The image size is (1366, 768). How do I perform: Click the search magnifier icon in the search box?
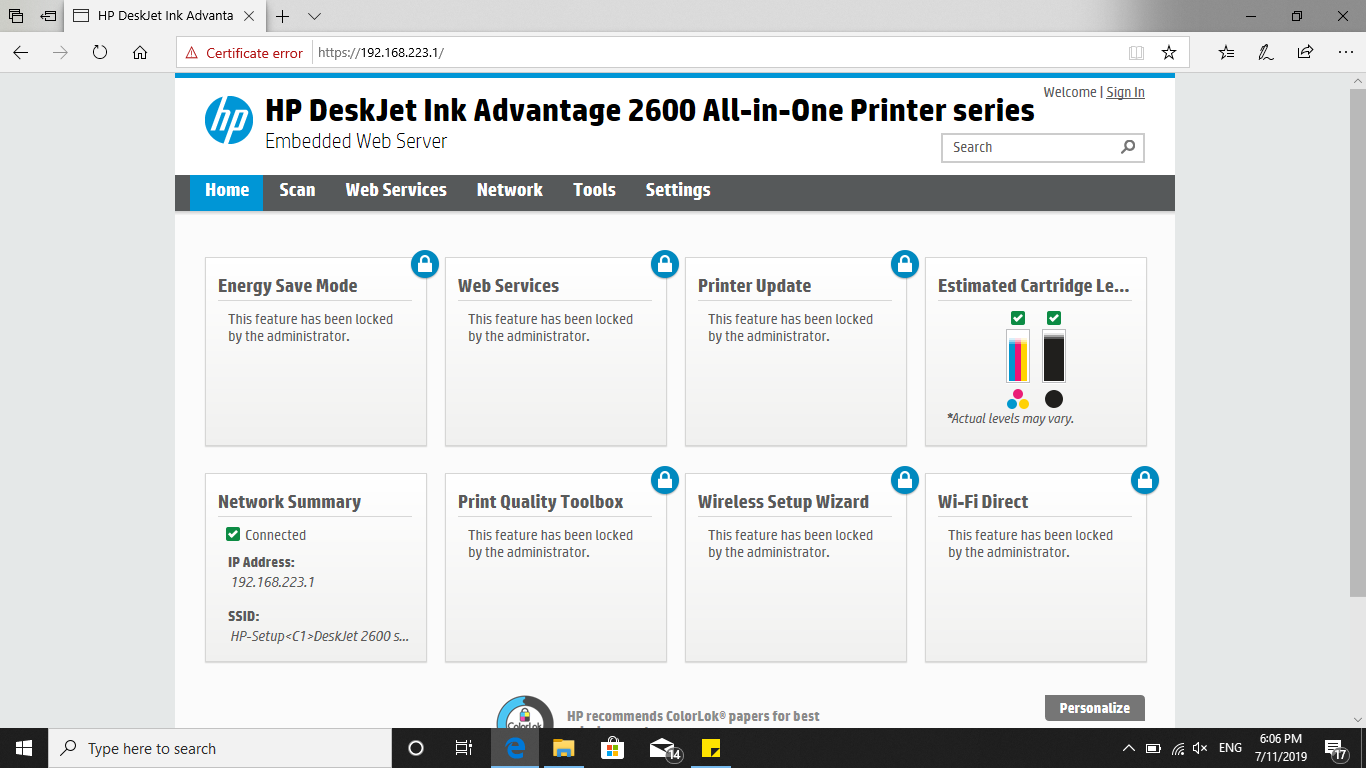pos(1128,147)
